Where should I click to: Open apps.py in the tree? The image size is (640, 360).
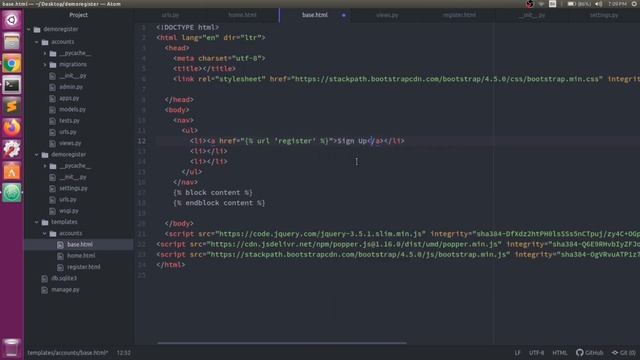69,98
